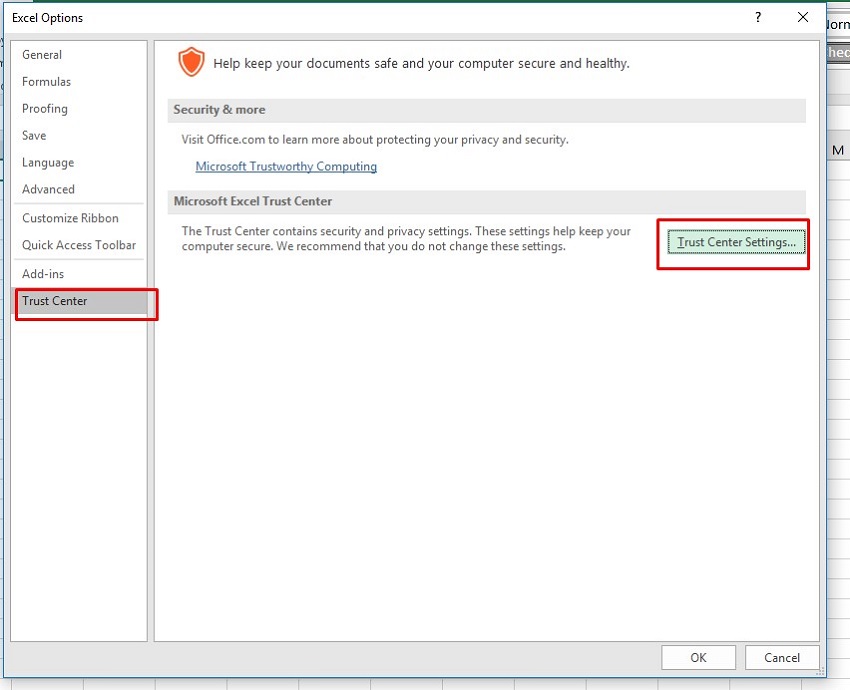Image resolution: width=850 pixels, height=690 pixels.
Task: Select Customize Ribbon in the sidebar
Action: point(70,218)
